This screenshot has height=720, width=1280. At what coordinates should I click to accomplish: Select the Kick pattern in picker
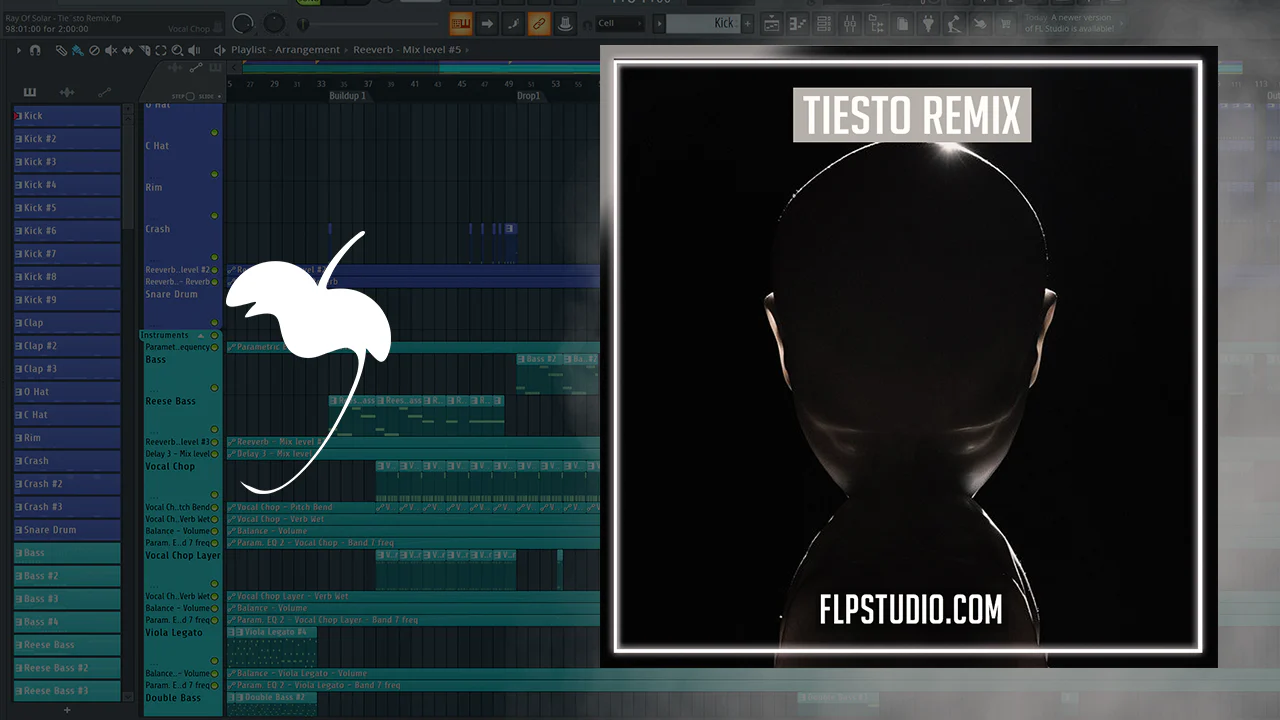[67, 116]
